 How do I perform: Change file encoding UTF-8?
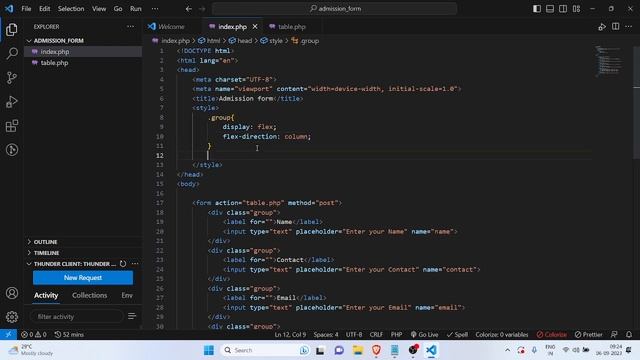[x=354, y=334]
